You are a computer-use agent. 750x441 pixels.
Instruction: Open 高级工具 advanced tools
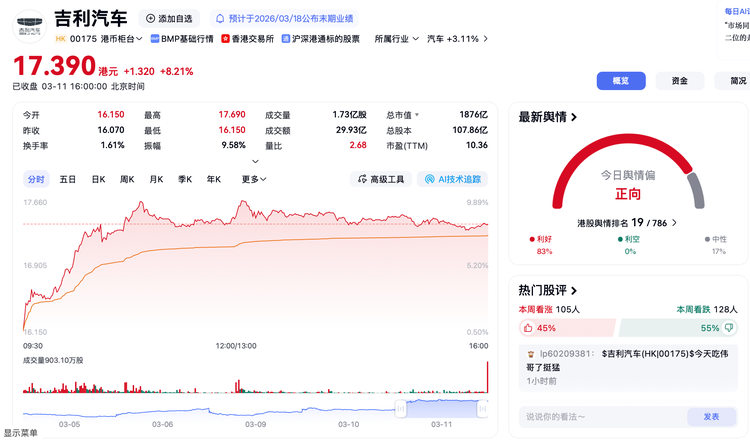tap(379, 179)
